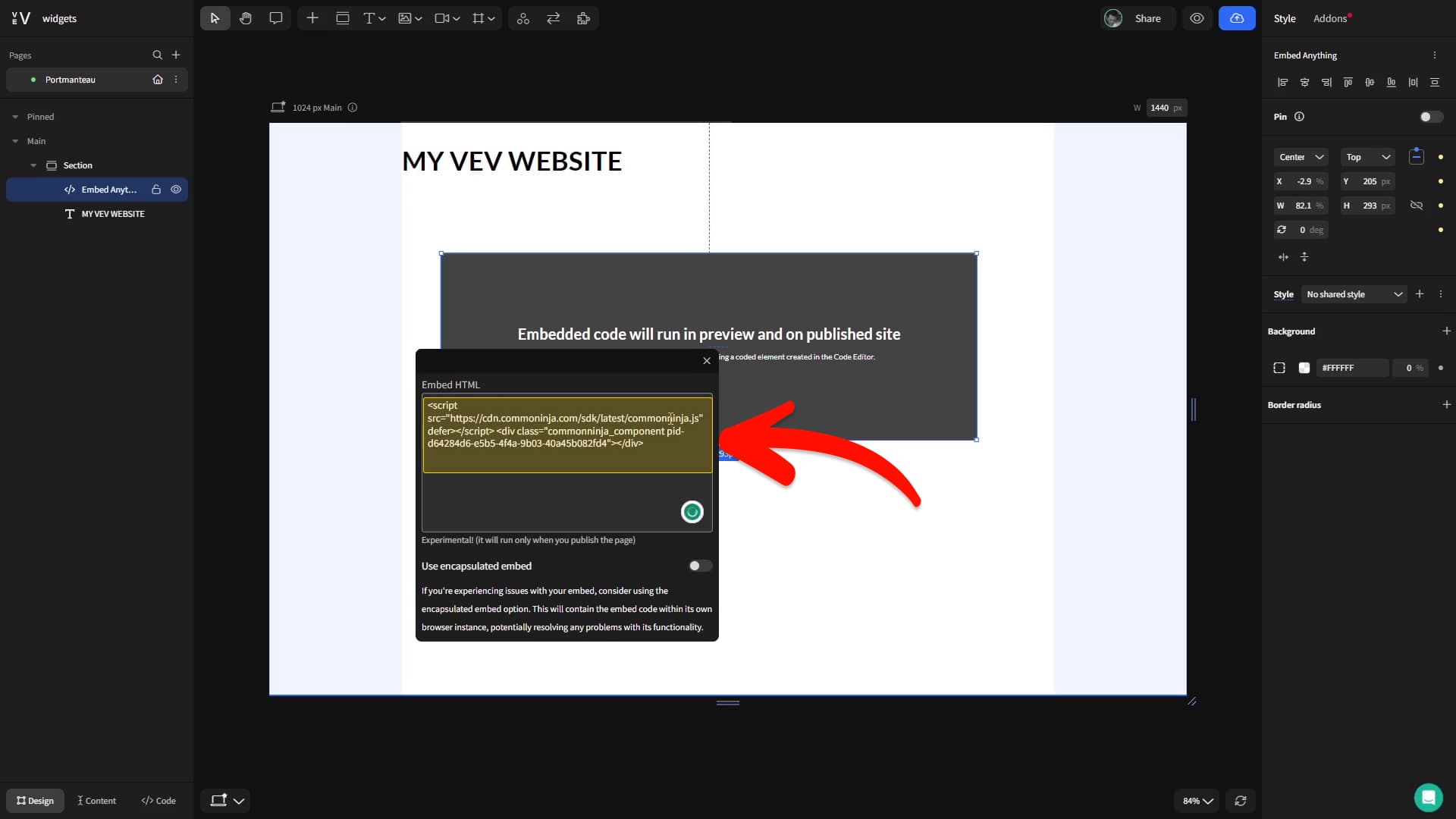Image resolution: width=1456 pixels, height=819 pixels.
Task: Align element horizontal center
Action: [1304, 82]
